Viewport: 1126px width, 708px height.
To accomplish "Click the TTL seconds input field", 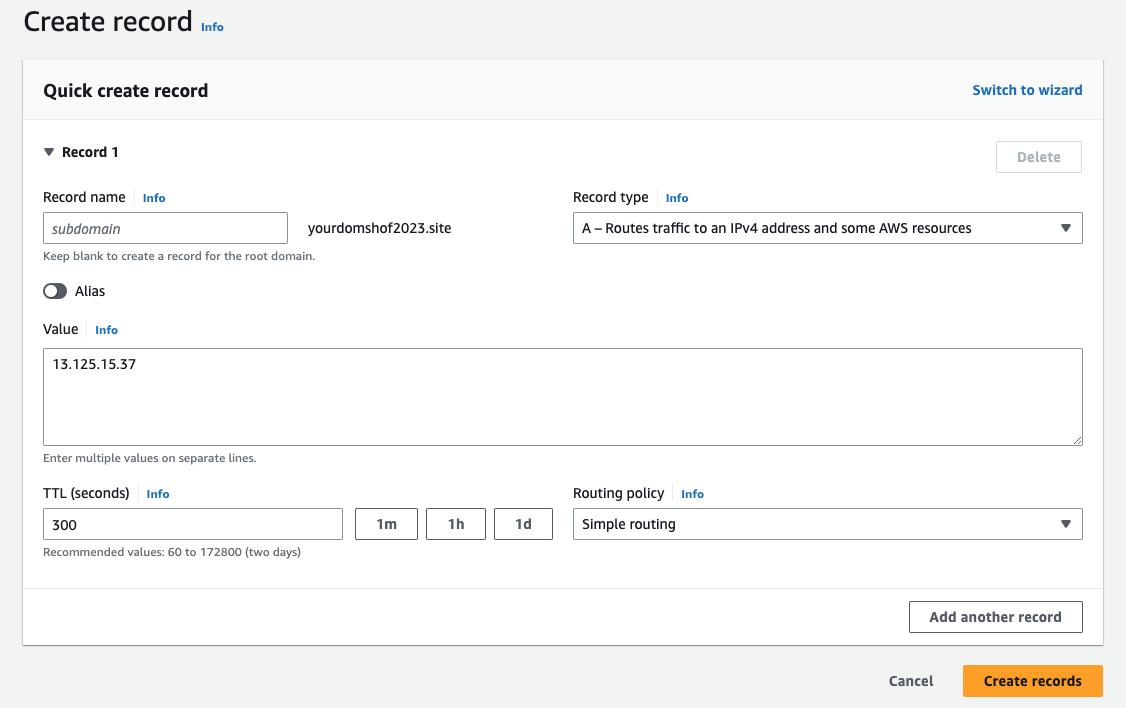I will 193,524.
